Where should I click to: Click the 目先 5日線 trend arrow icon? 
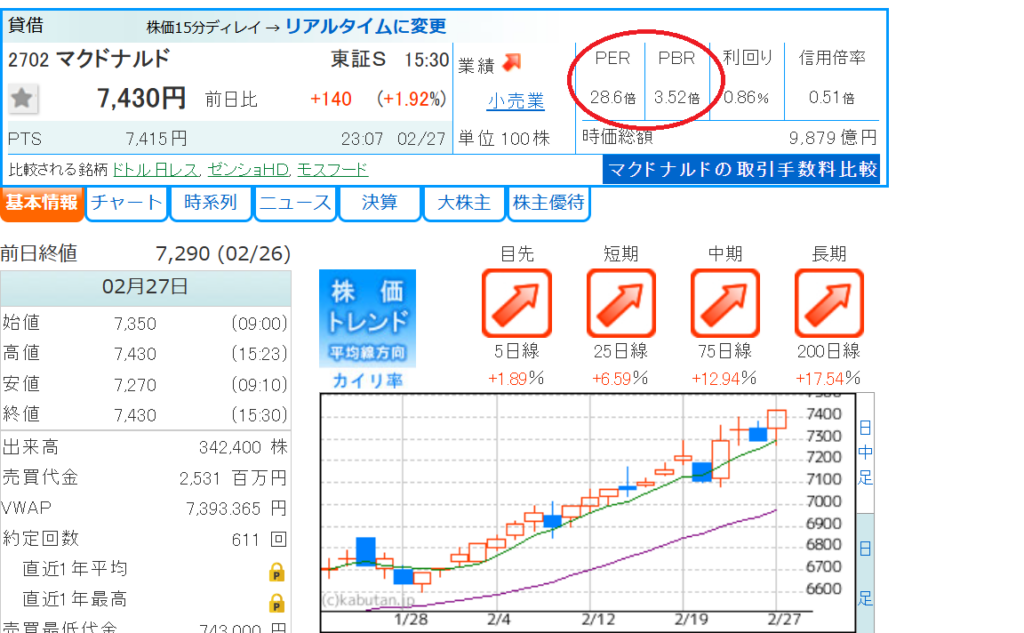(516, 303)
